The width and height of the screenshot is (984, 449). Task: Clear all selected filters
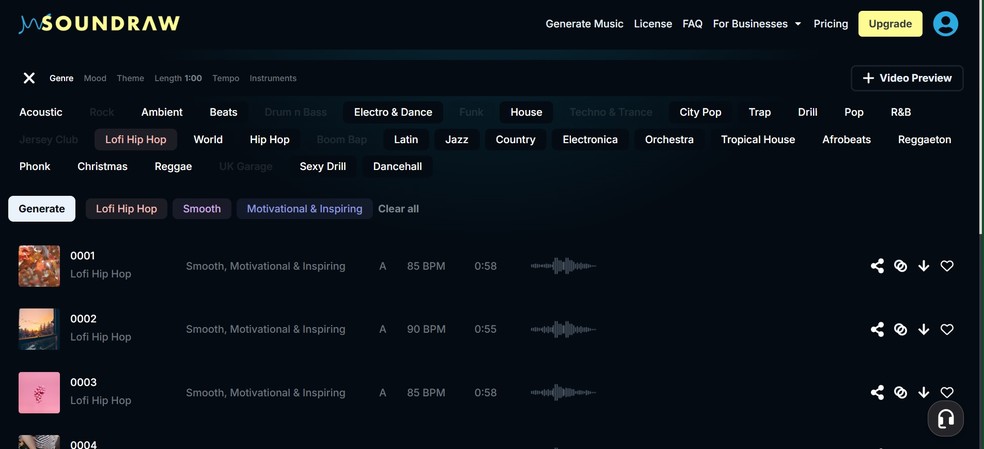(x=398, y=208)
